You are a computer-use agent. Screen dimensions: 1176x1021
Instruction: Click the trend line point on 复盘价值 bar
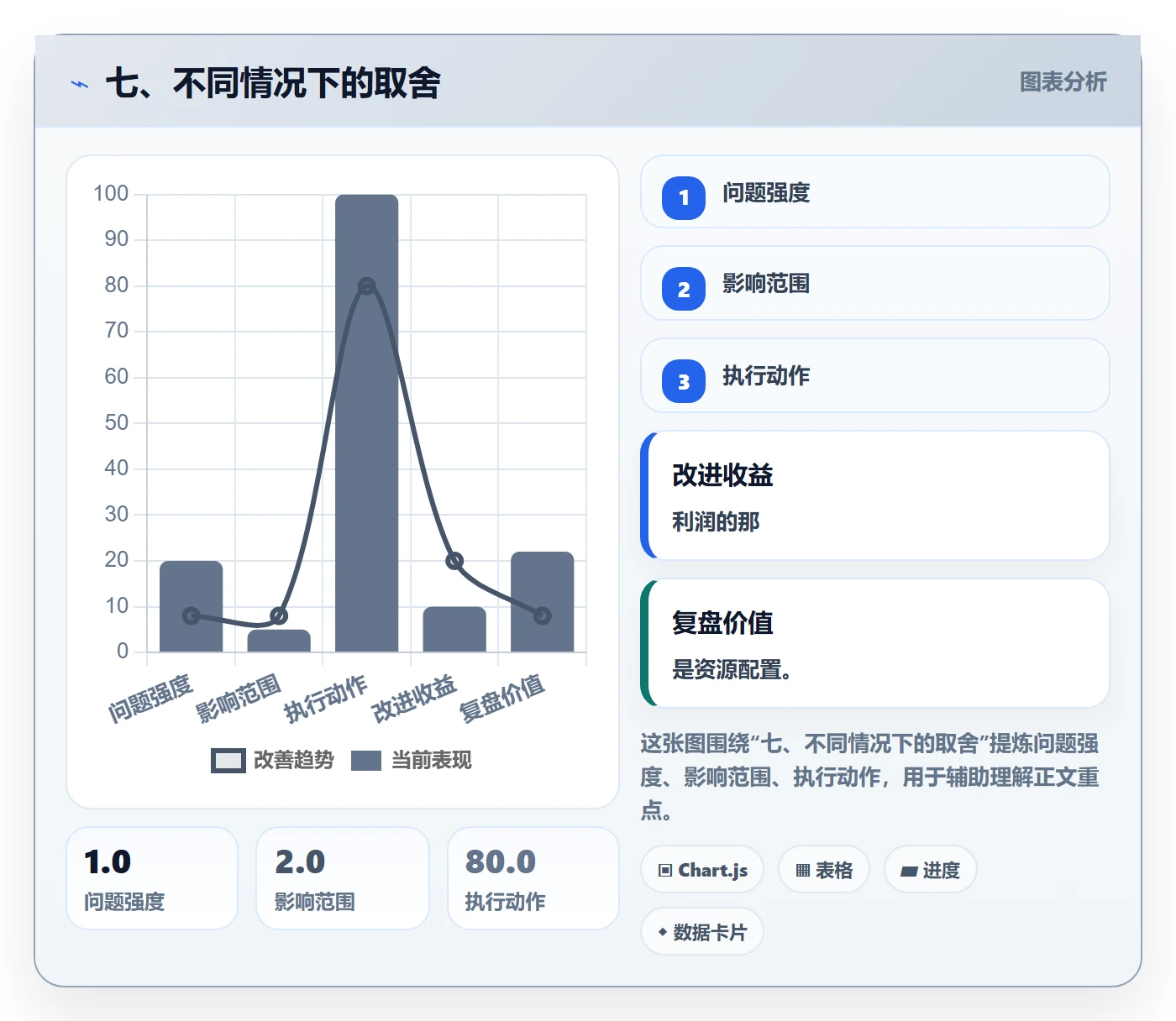point(543,615)
